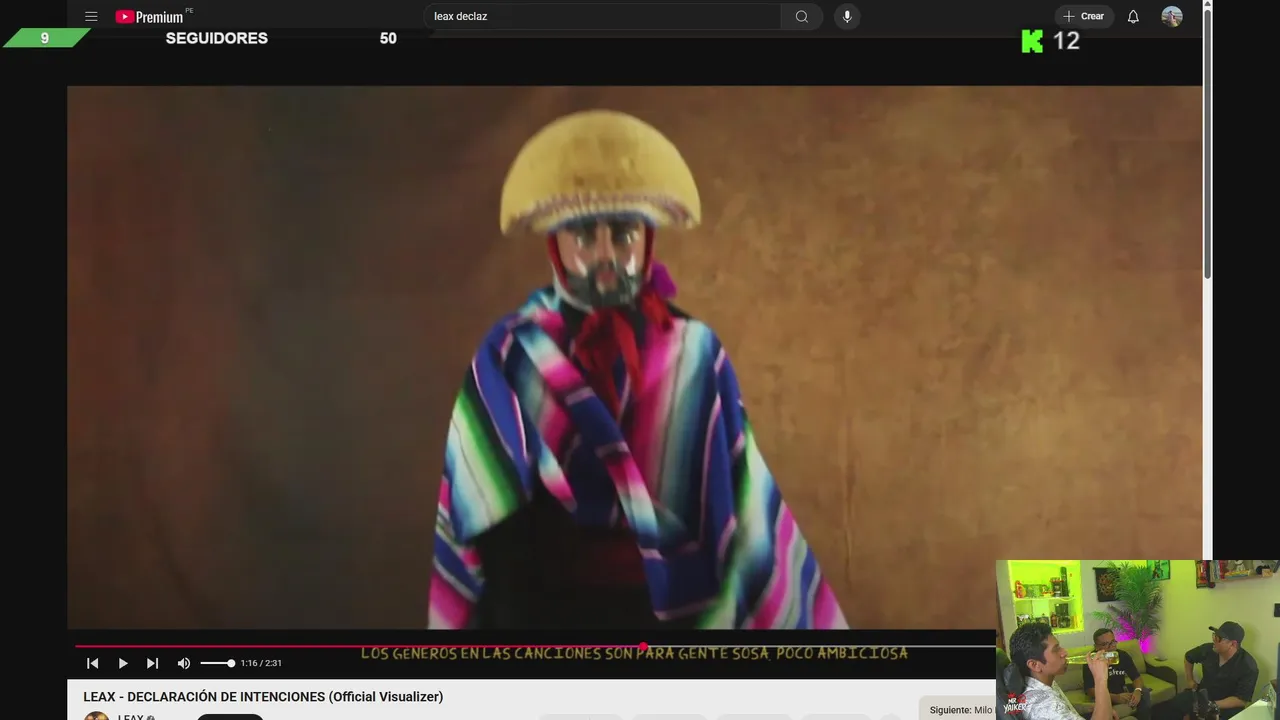Screen dimensions: 1280x720
Task: Mute the video with speaker icon
Action: [x=184, y=663]
